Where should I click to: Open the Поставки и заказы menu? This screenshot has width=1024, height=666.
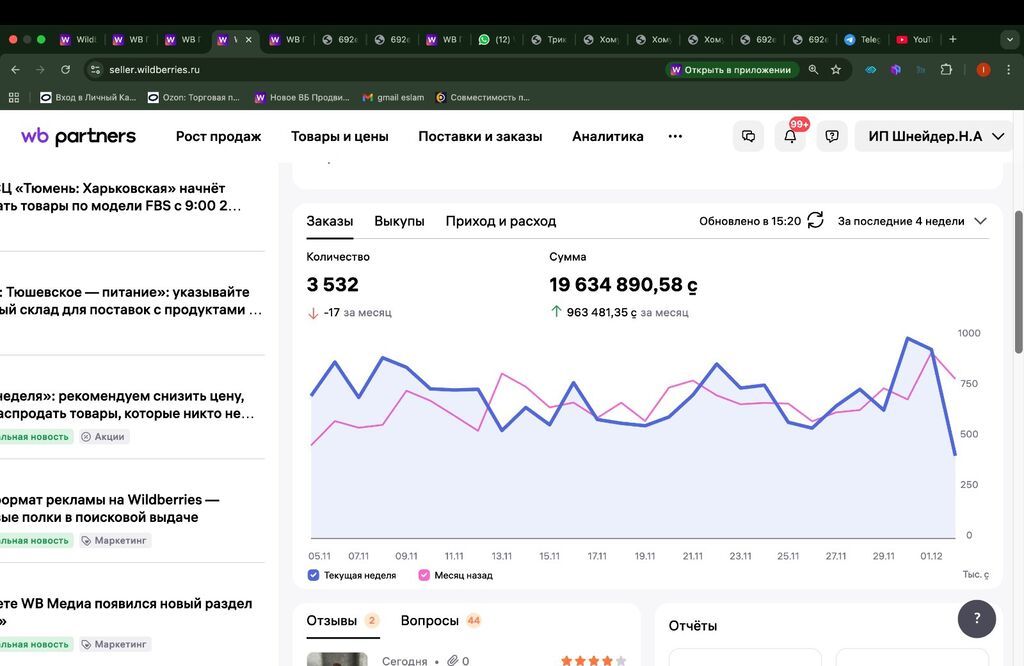coord(480,136)
